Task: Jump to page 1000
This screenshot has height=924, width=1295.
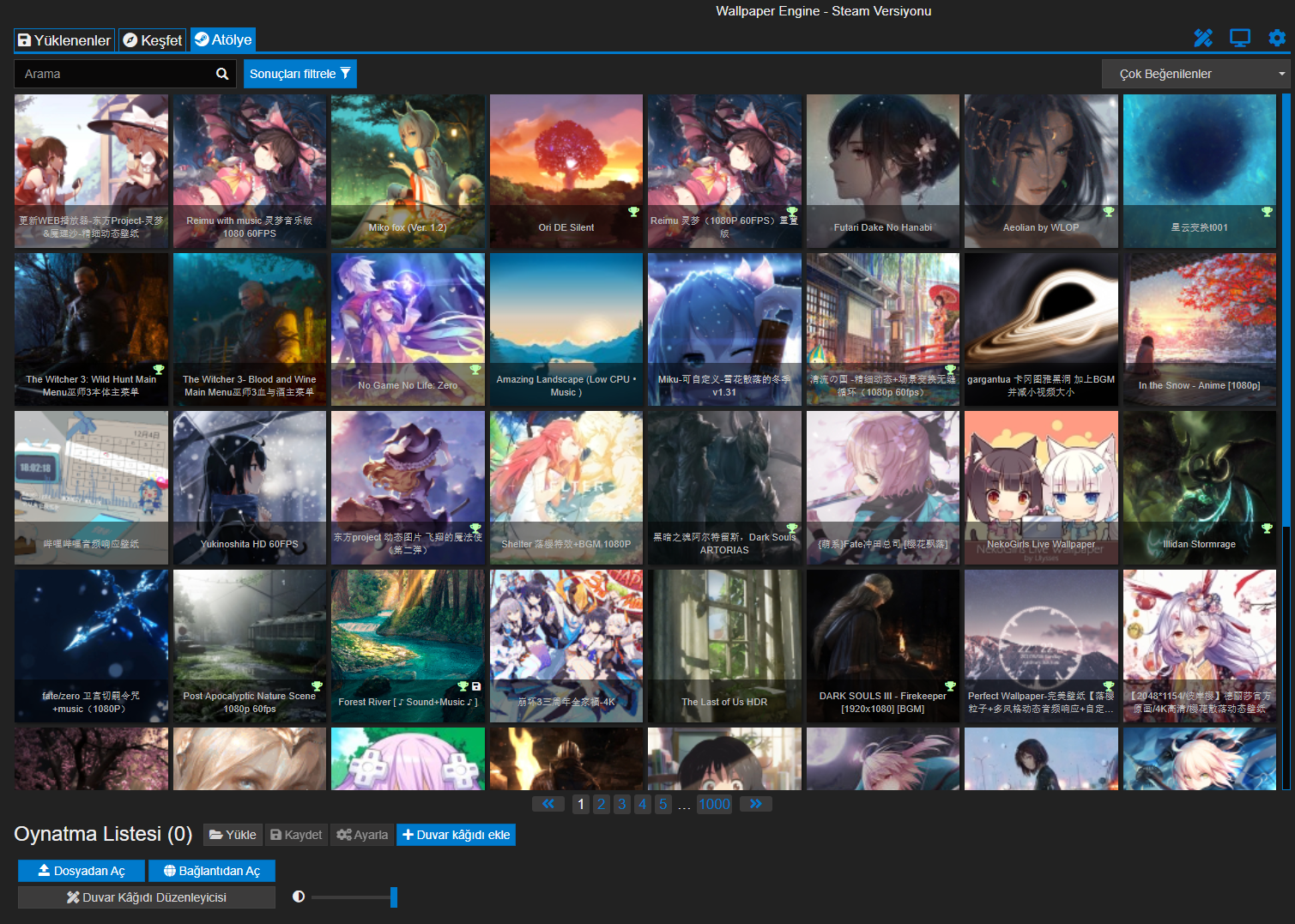Action: tap(714, 804)
